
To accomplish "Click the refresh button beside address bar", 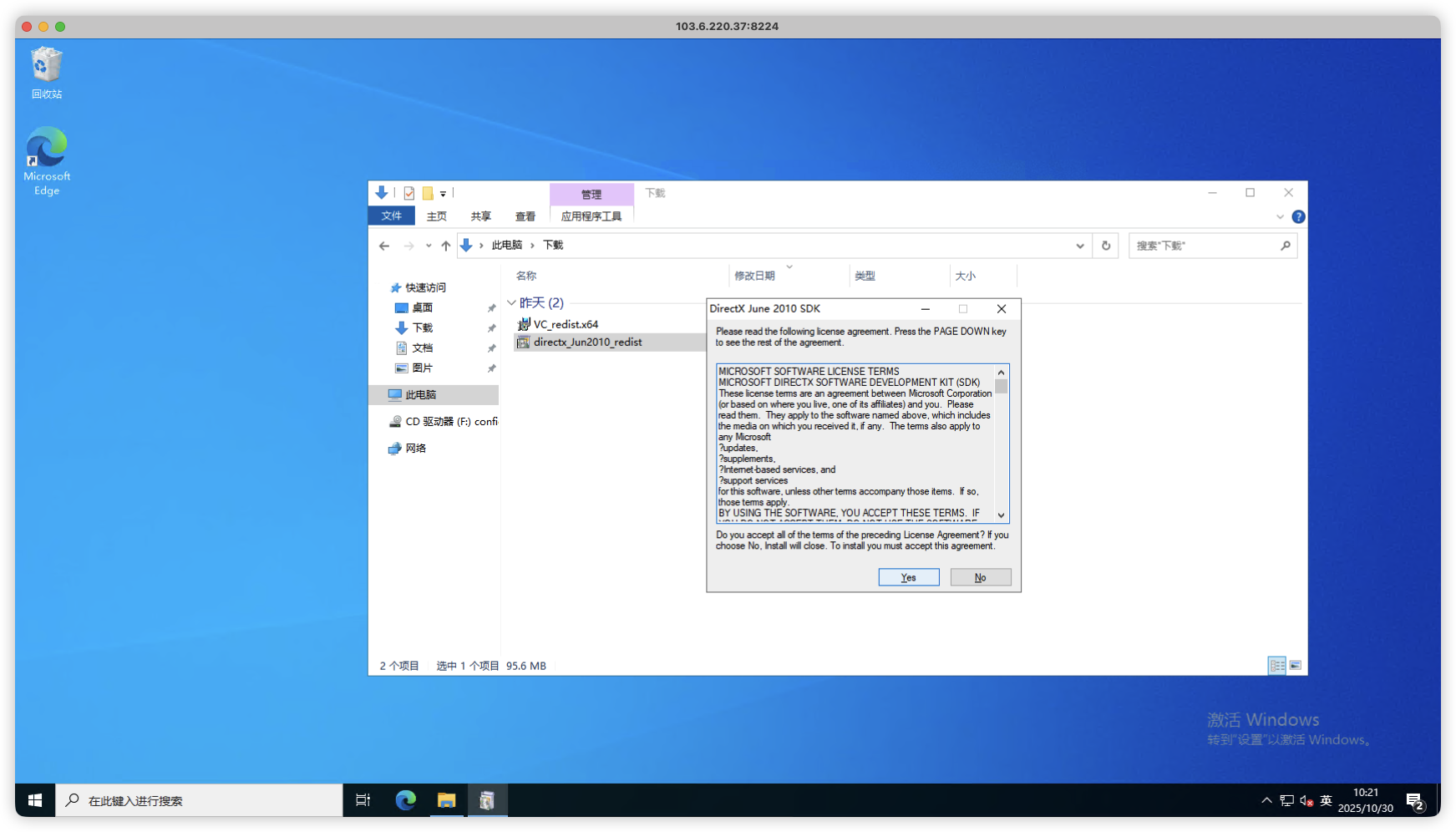I will tap(1106, 246).
